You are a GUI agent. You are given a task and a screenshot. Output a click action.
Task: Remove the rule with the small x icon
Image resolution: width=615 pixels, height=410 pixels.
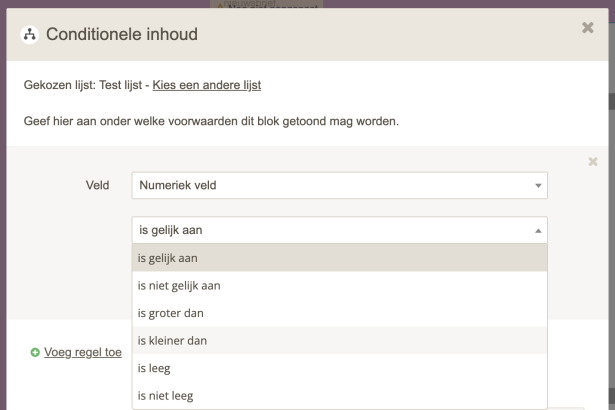point(593,161)
